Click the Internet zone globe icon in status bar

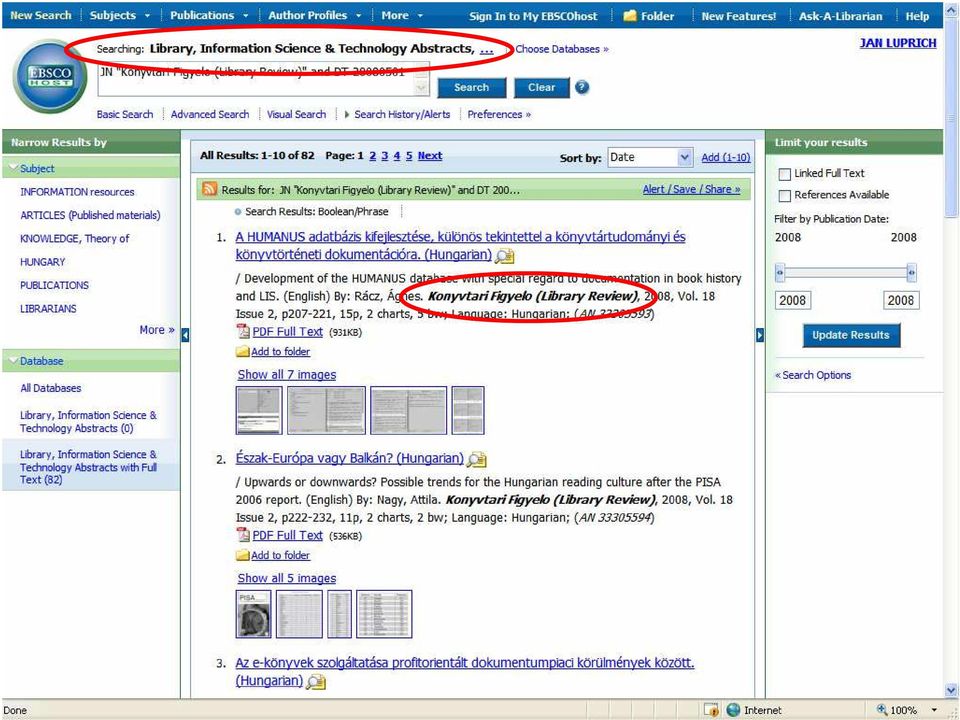(733, 710)
